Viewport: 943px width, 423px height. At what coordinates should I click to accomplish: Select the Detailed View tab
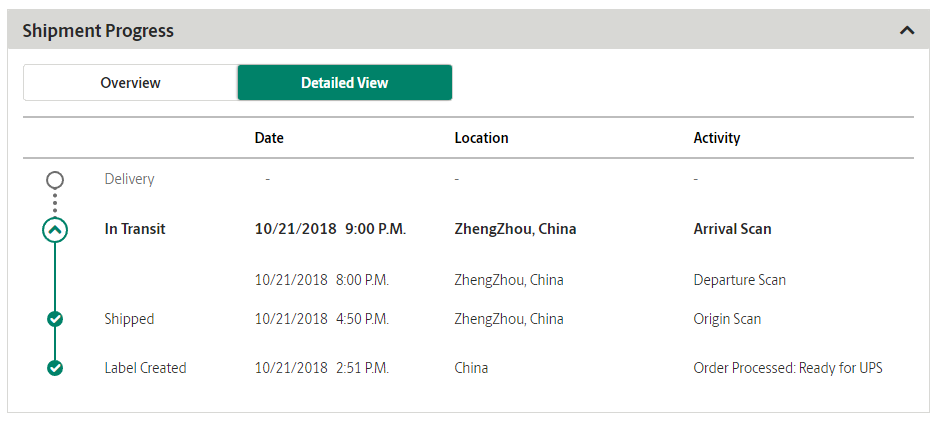[345, 82]
